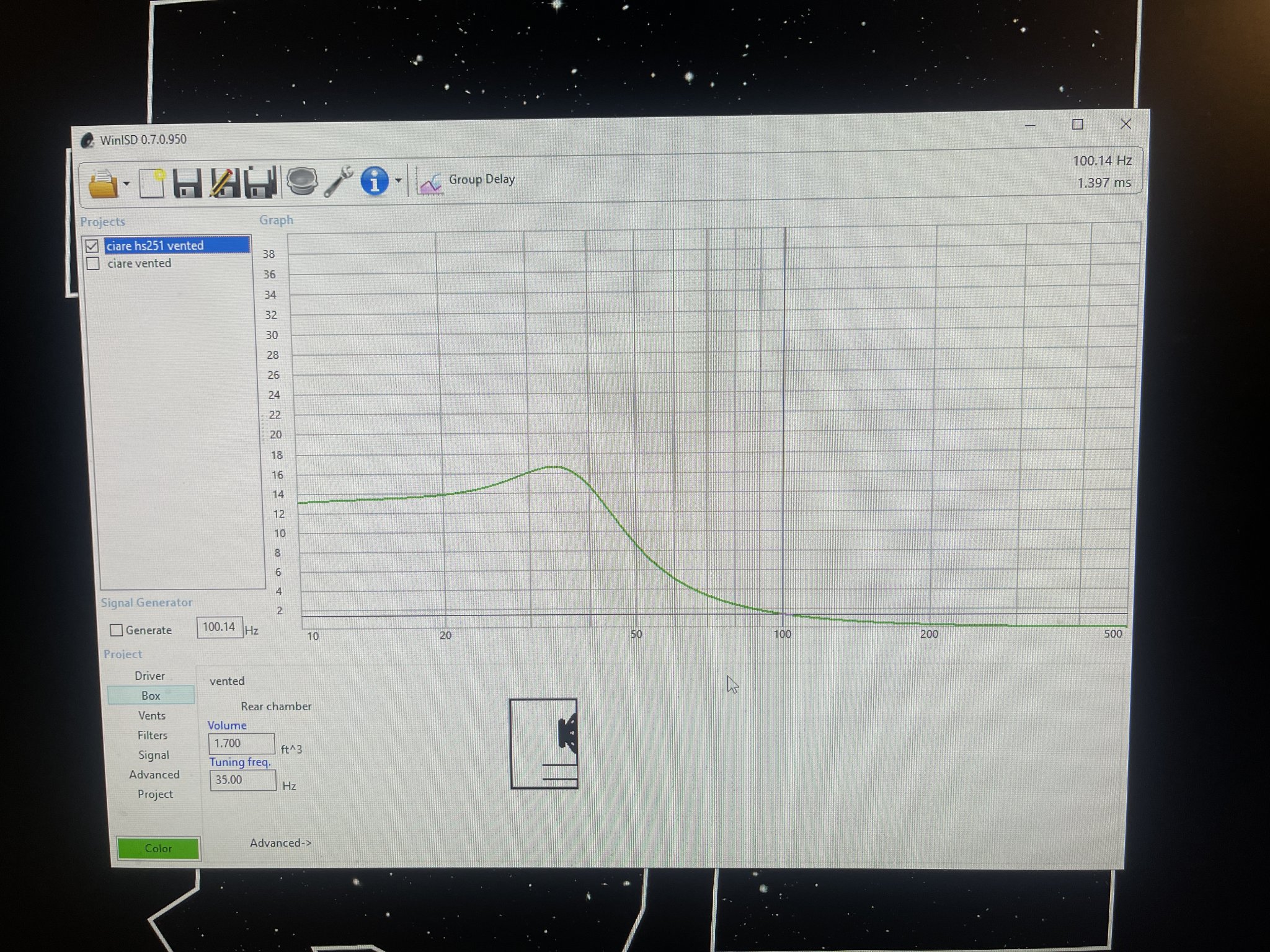Click the blue info about icon
The height and width of the screenshot is (952, 1270).
pos(375,181)
